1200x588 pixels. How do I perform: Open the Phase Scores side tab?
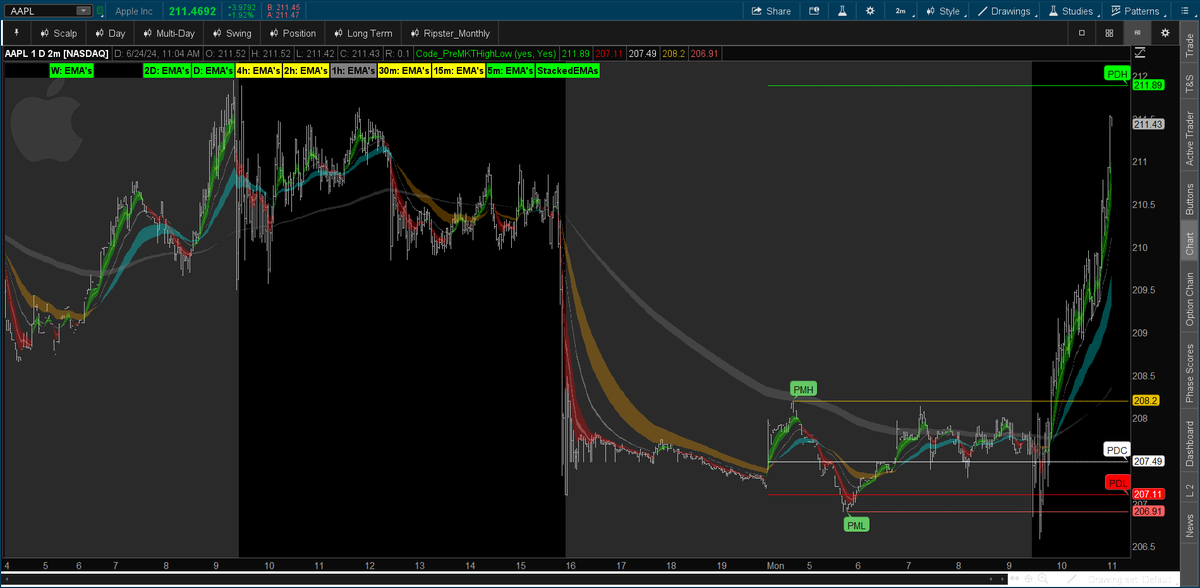(x=1189, y=373)
